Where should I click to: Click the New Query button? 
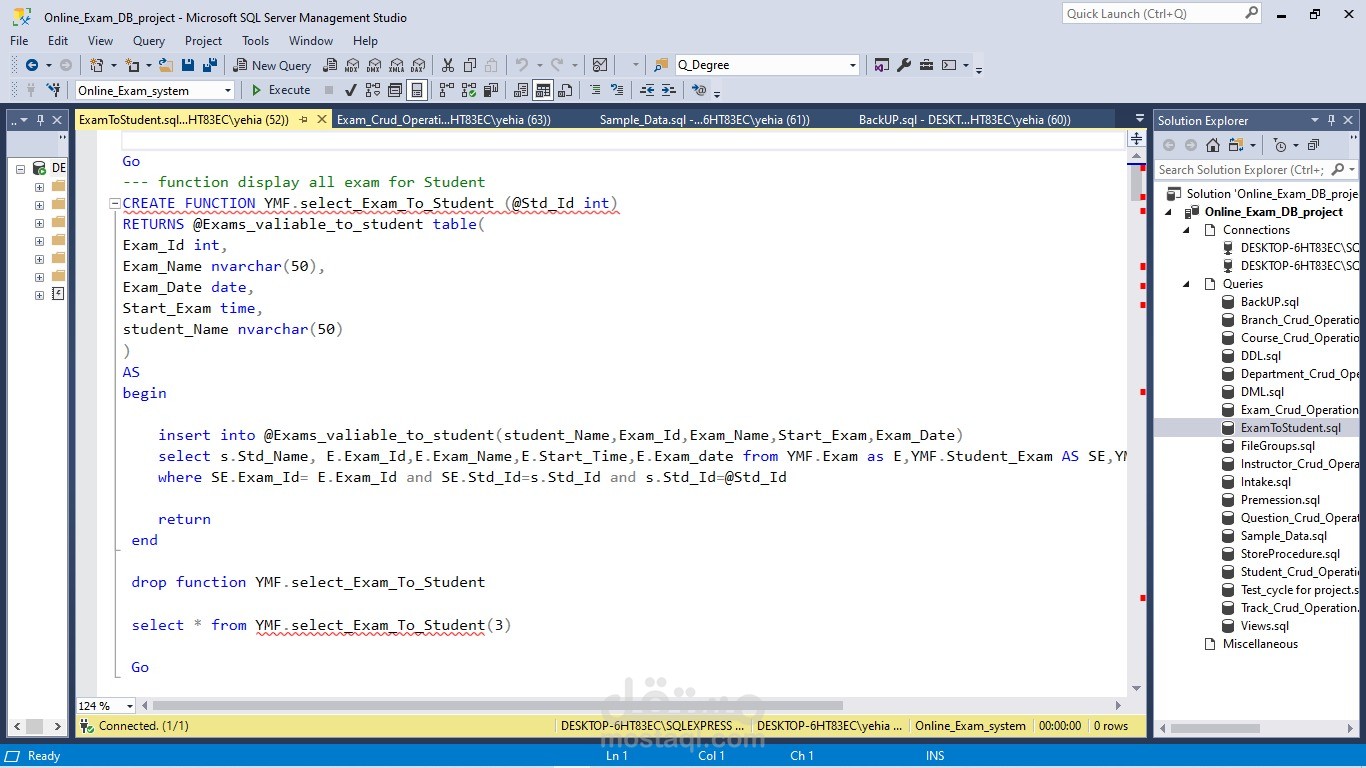pyautogui.click(x=272, y=65)
